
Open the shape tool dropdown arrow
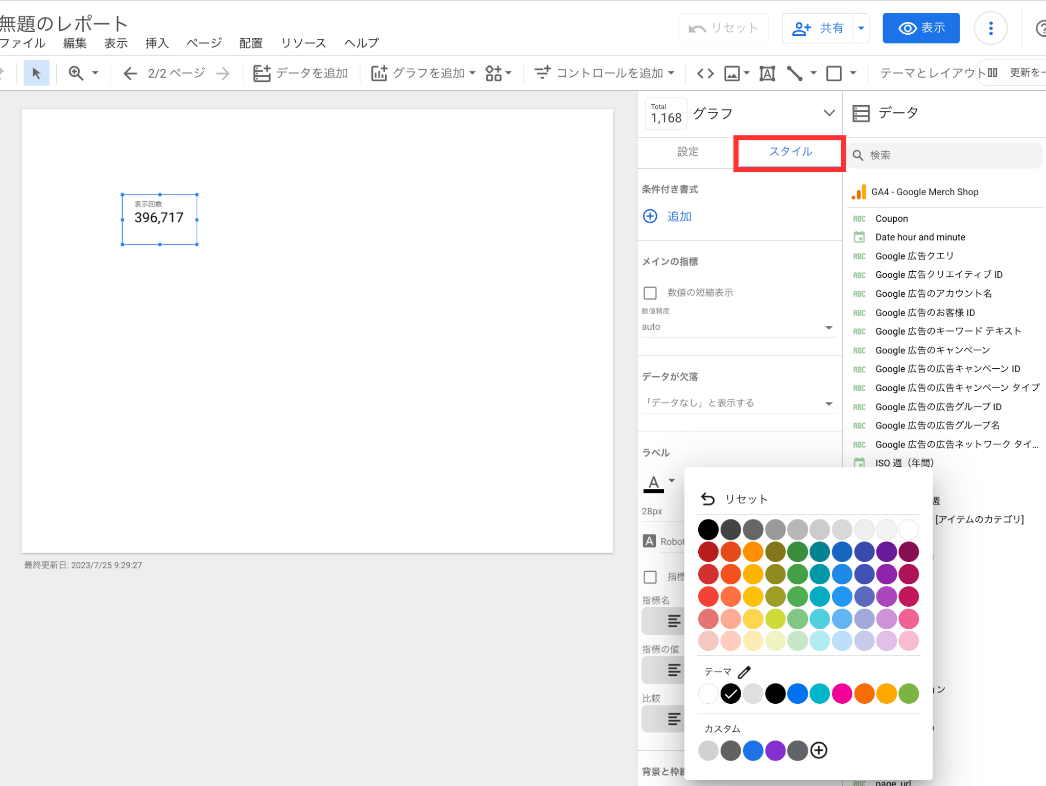tap(853, 73)
